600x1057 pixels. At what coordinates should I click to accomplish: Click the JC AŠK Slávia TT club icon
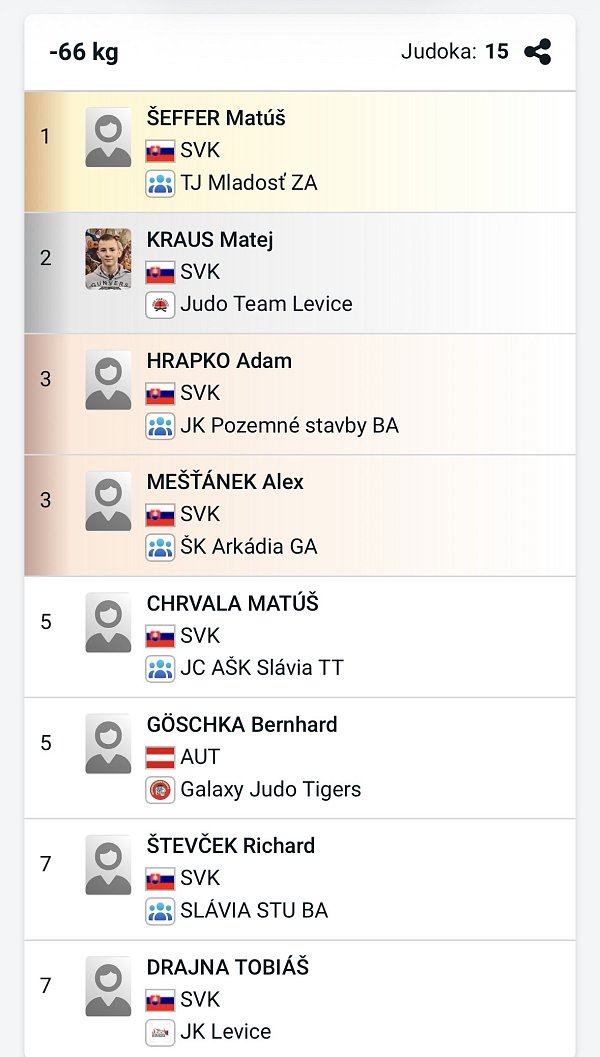[x=160, y=668]
